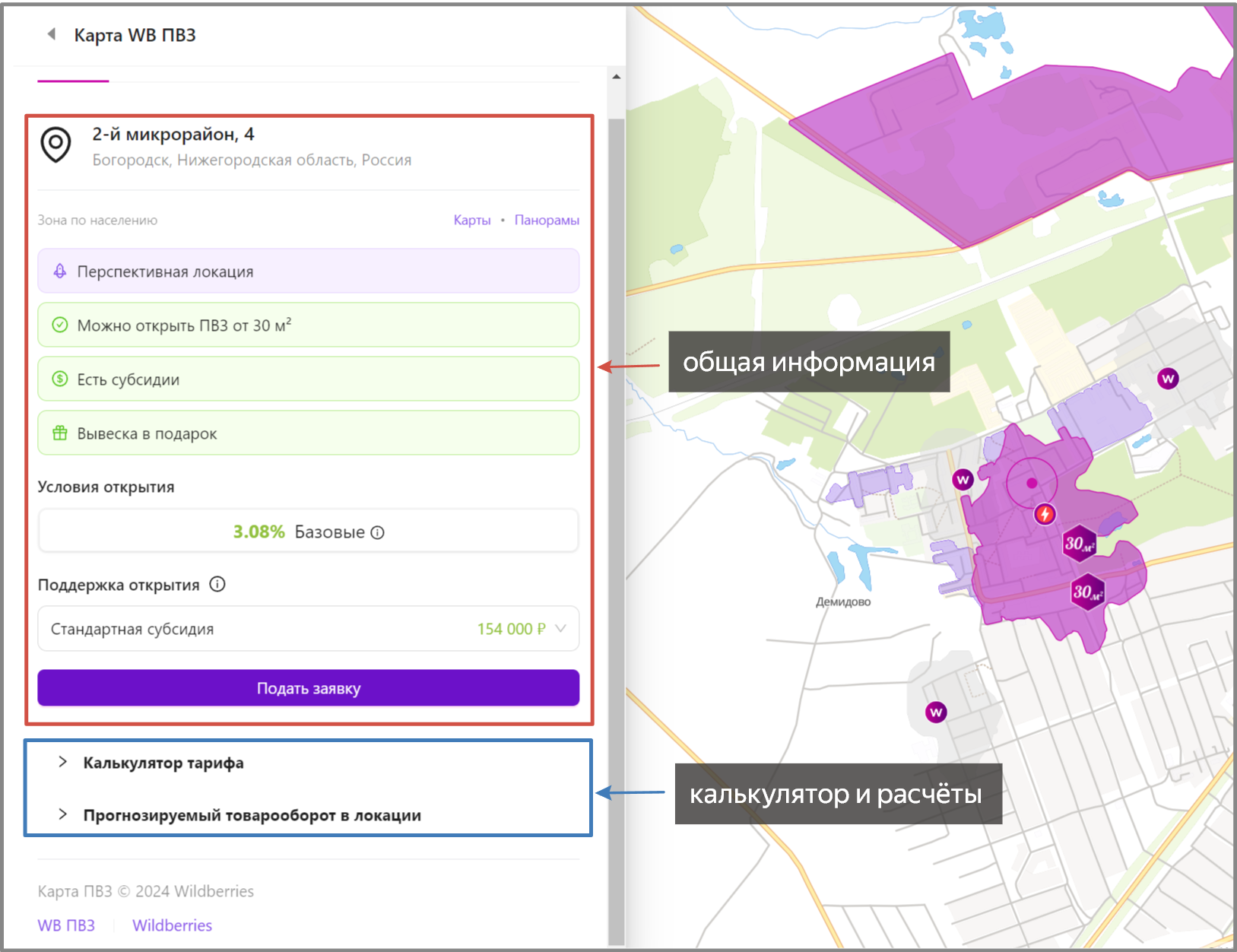This screenshot has width=1237, height=952.
Task: Open info tooltip beside Поддержка открытия
Action: pyautogui.click(x=217, y=585)
